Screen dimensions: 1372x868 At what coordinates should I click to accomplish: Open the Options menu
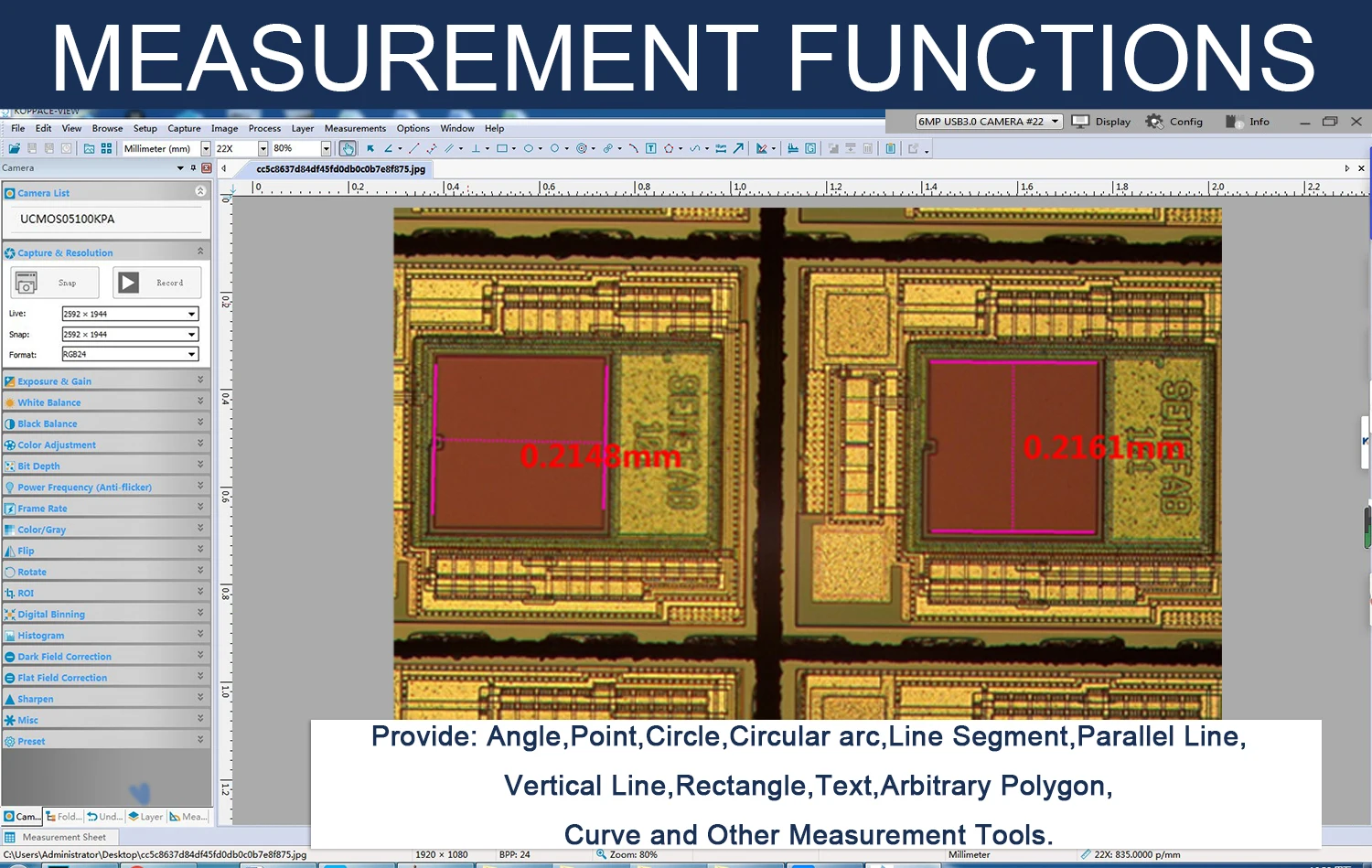413,129
